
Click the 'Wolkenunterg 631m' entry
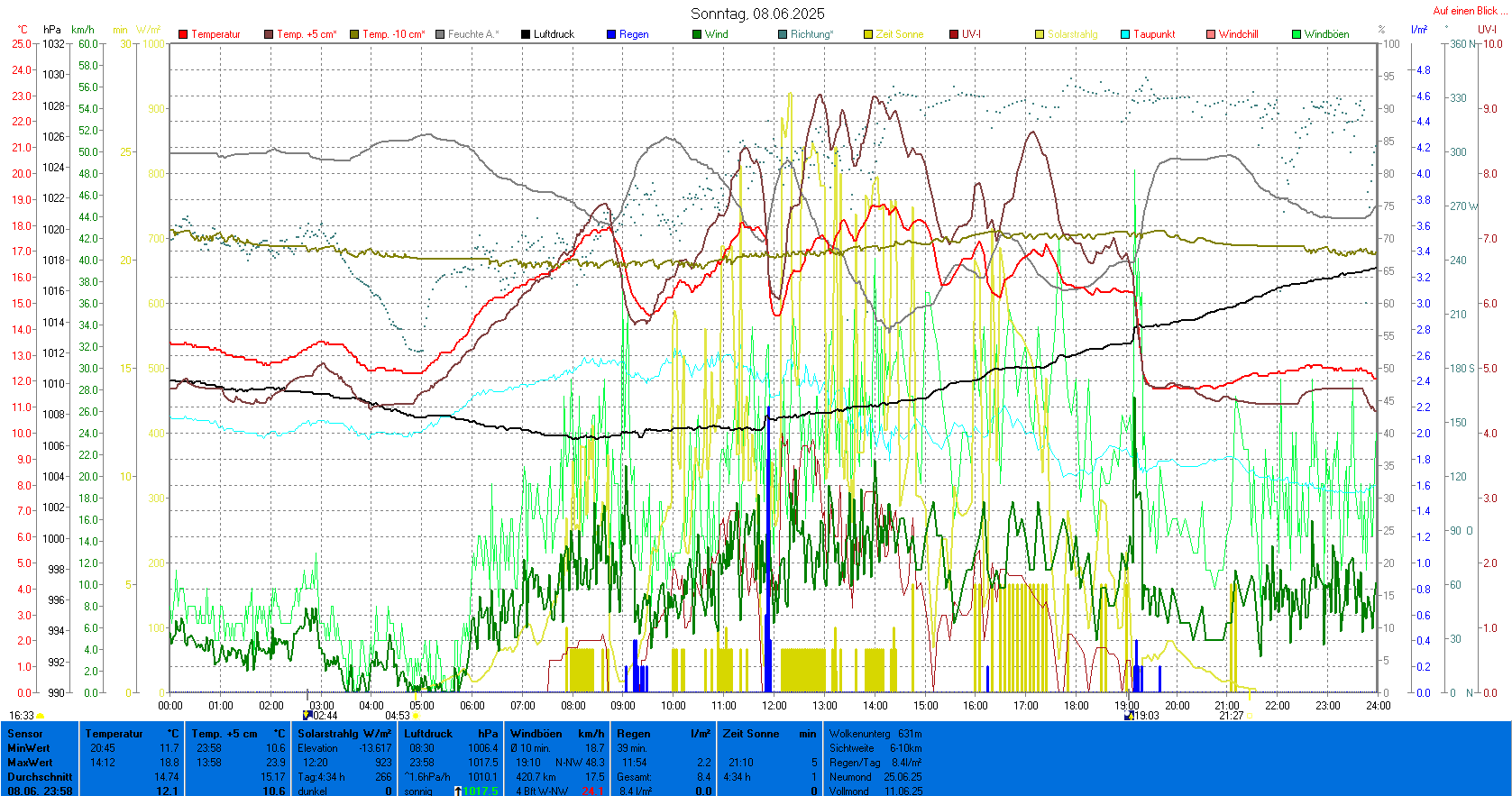click(875, 734)
